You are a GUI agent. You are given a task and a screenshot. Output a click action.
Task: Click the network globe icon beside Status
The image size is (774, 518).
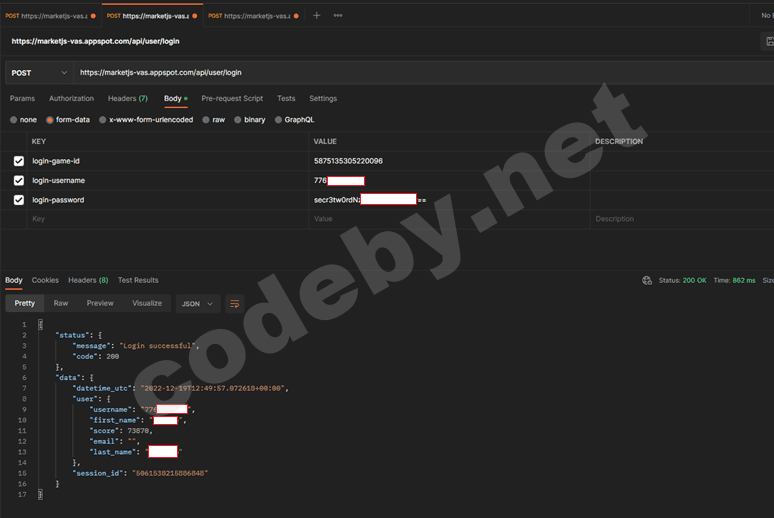point(647,280)
